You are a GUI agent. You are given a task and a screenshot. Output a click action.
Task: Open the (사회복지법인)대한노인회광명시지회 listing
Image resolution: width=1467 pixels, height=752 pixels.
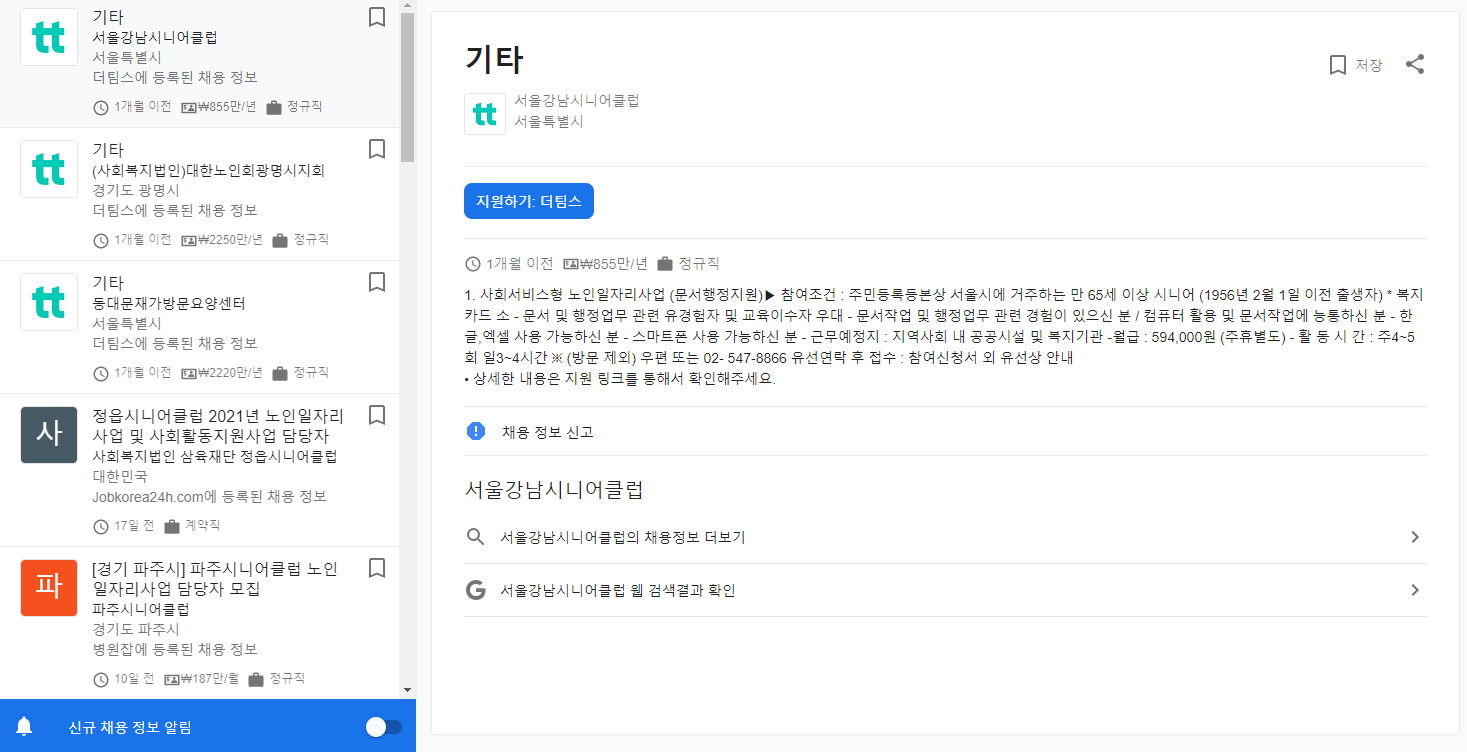pos(200,194)
